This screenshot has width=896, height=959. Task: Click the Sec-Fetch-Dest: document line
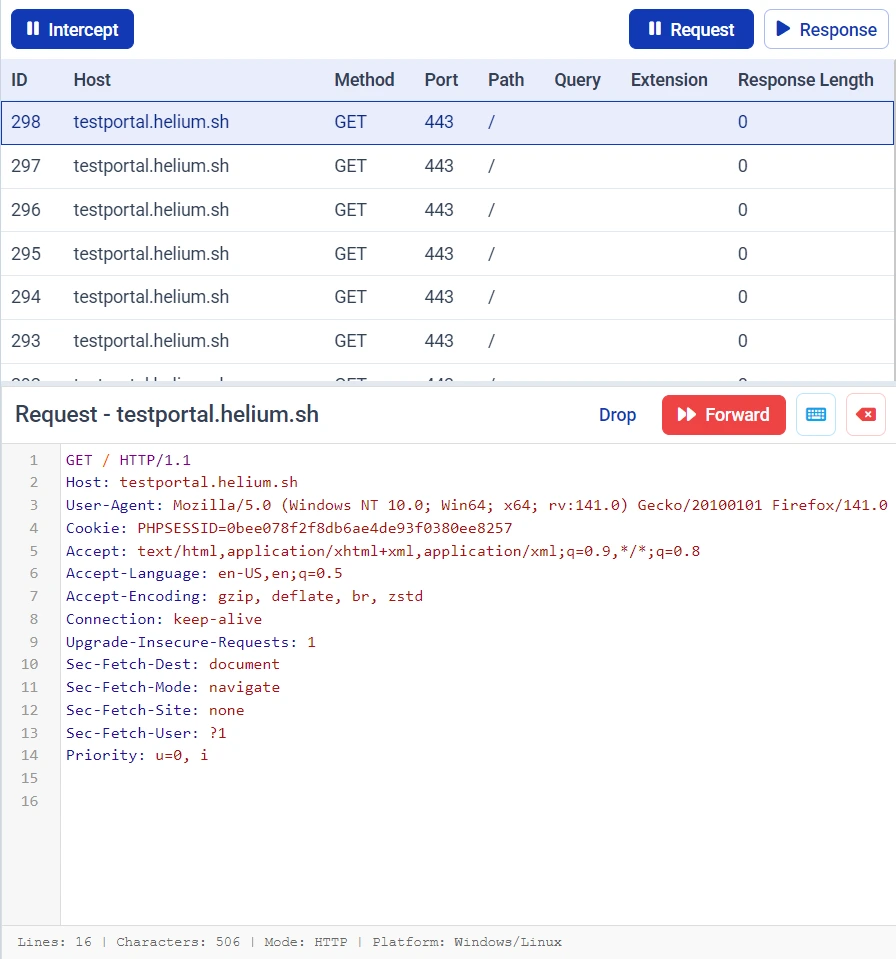point(172,664)
